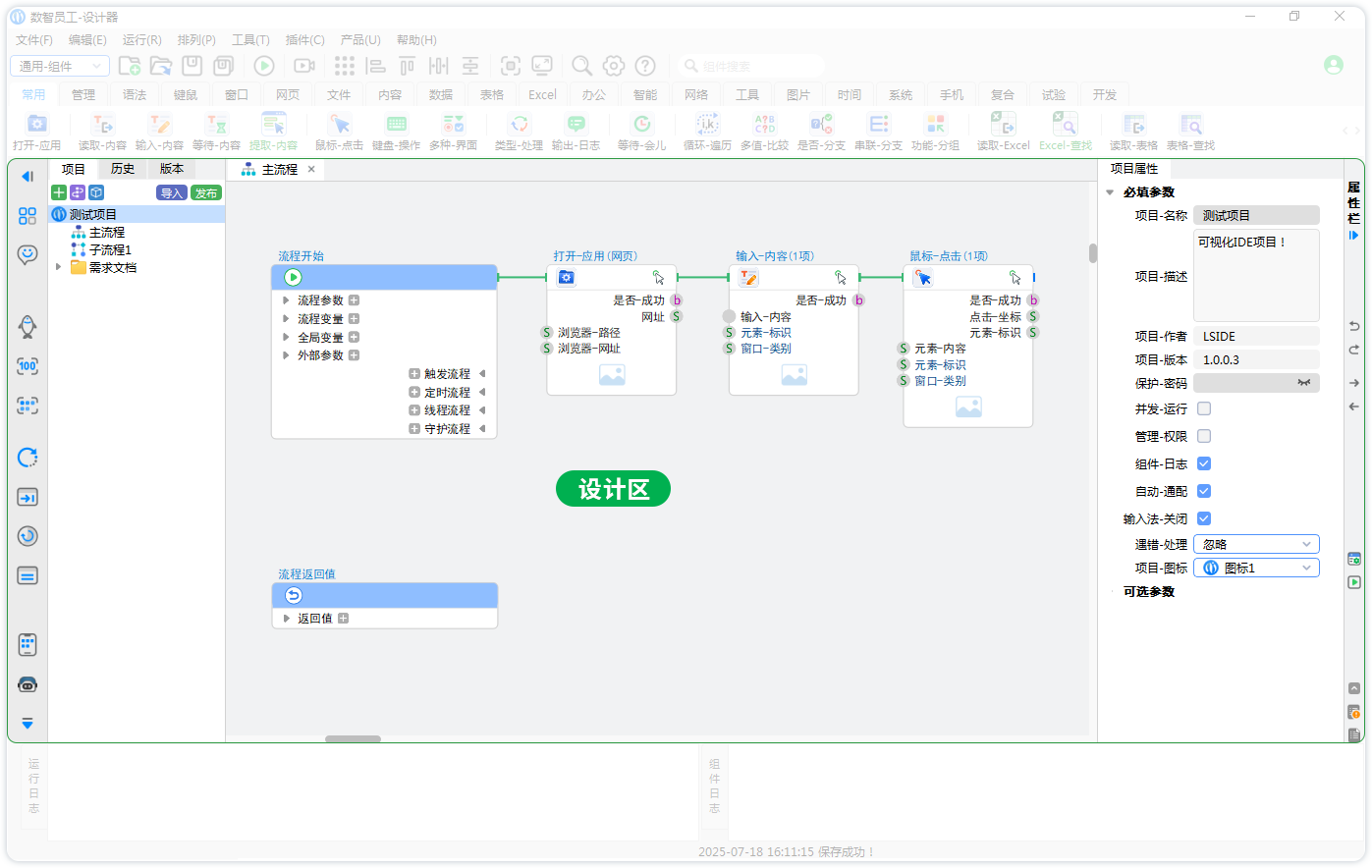This screenshot has width=1372, height=868.
Task: Click the 输出-日志 toolbar icon
Action: click(x=576, y=125)
